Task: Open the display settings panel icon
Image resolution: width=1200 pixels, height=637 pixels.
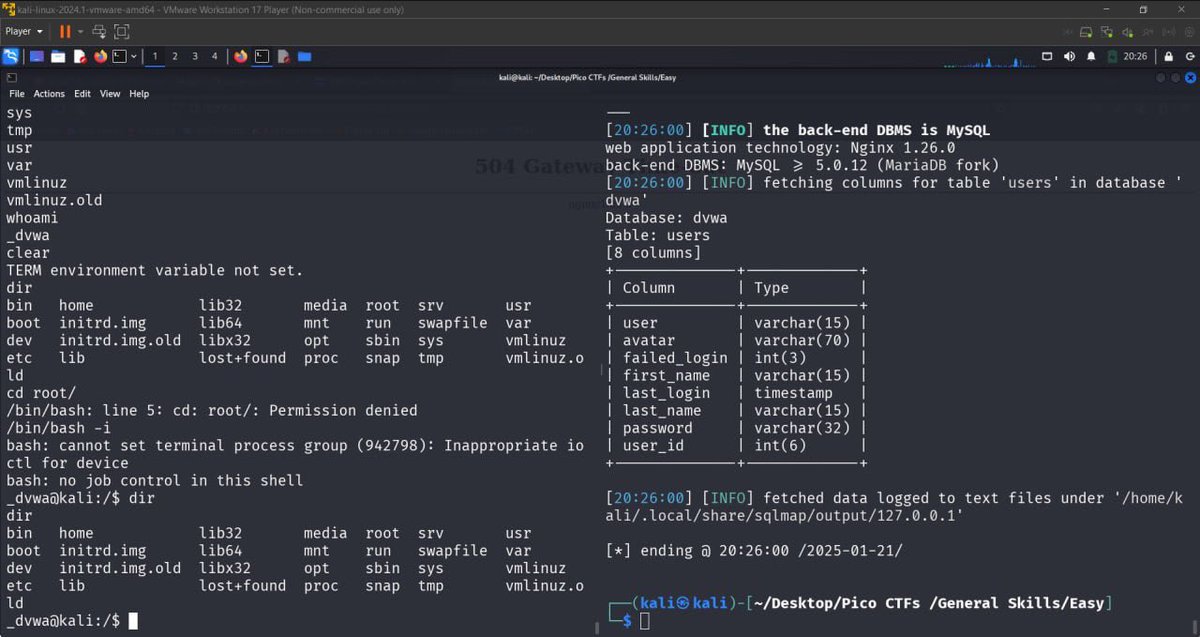Action: point(1047,57)
